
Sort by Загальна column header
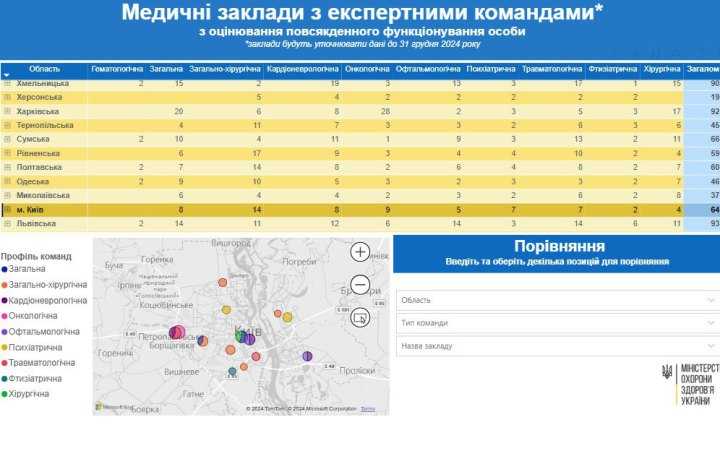[166, 69]
